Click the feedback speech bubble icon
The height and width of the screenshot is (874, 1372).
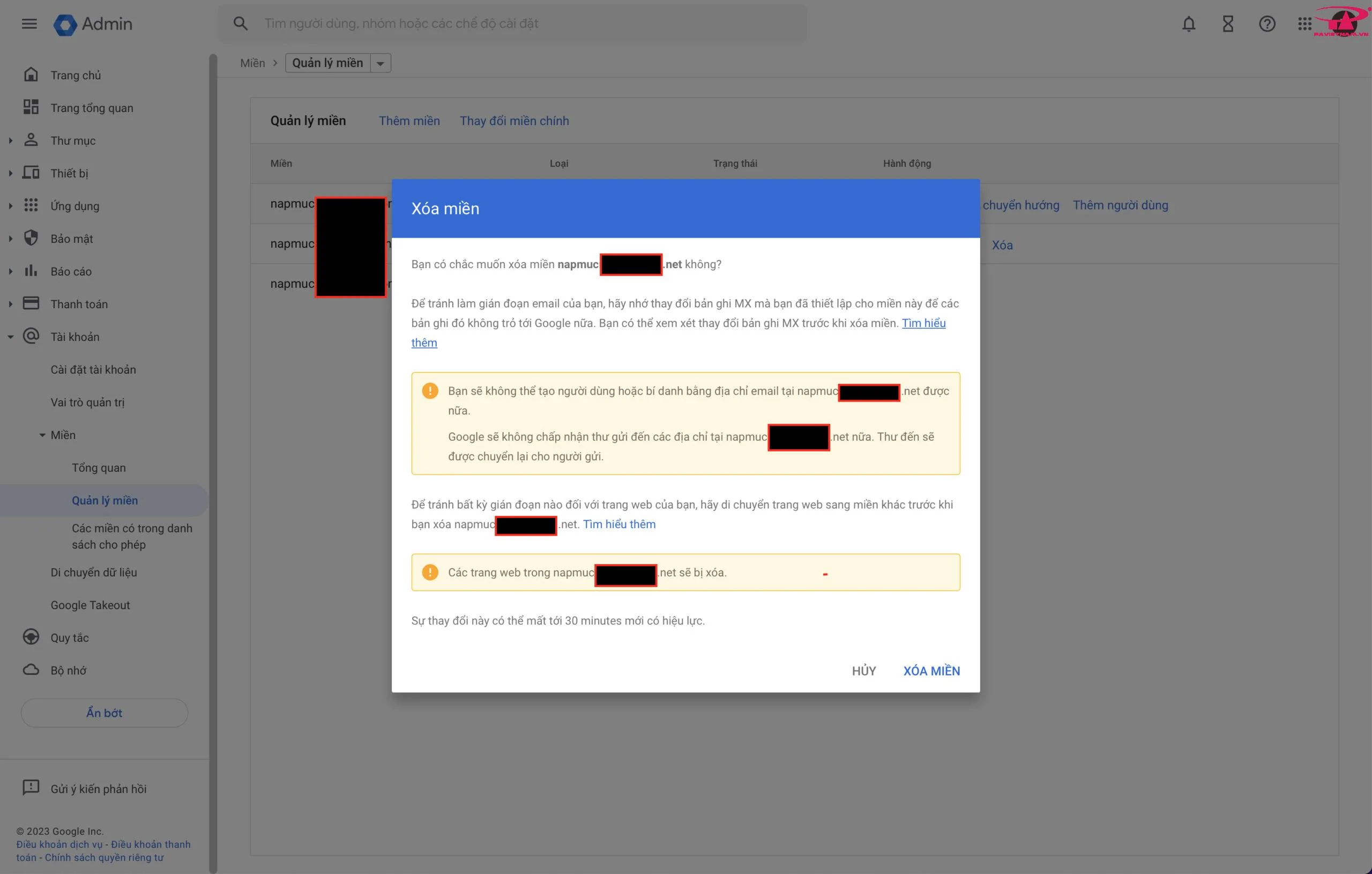pos(31,788)
